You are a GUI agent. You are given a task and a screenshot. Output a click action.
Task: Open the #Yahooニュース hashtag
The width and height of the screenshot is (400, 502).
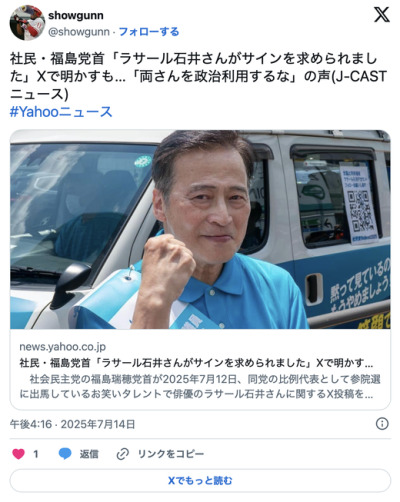61,112
